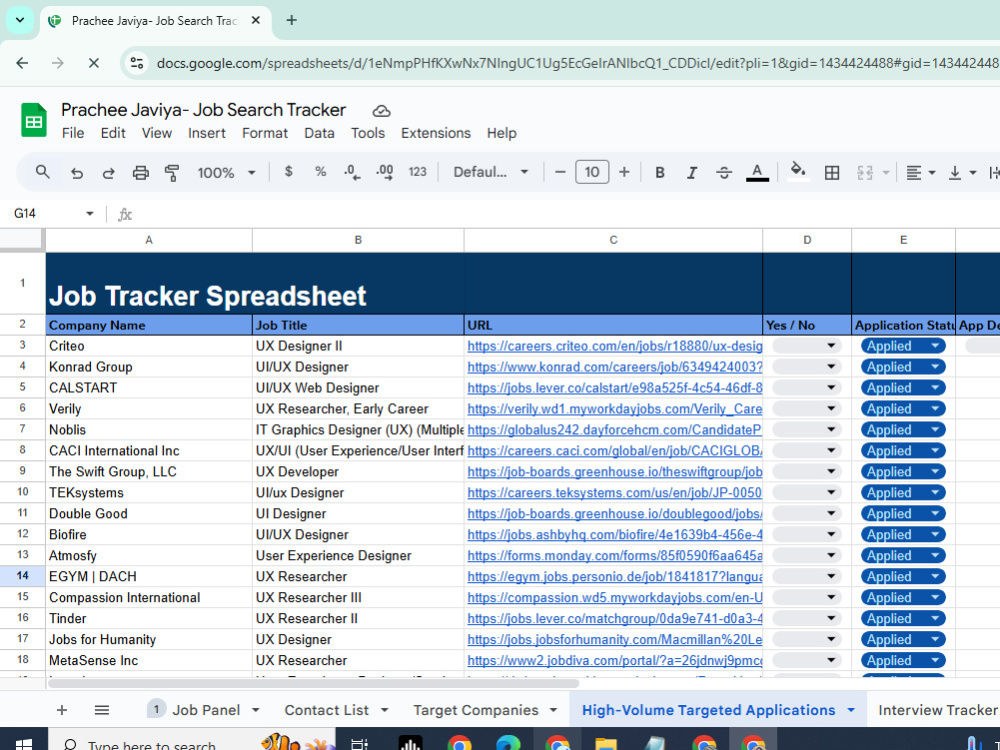Open more number formats (123)
The width and height of the screenshot is (1000, 750).
417,172
